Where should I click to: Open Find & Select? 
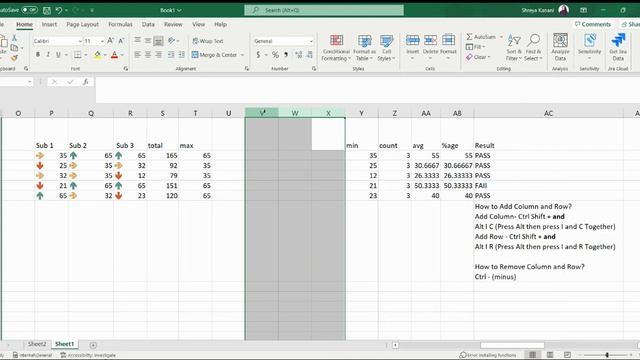(x=533, y=47)
